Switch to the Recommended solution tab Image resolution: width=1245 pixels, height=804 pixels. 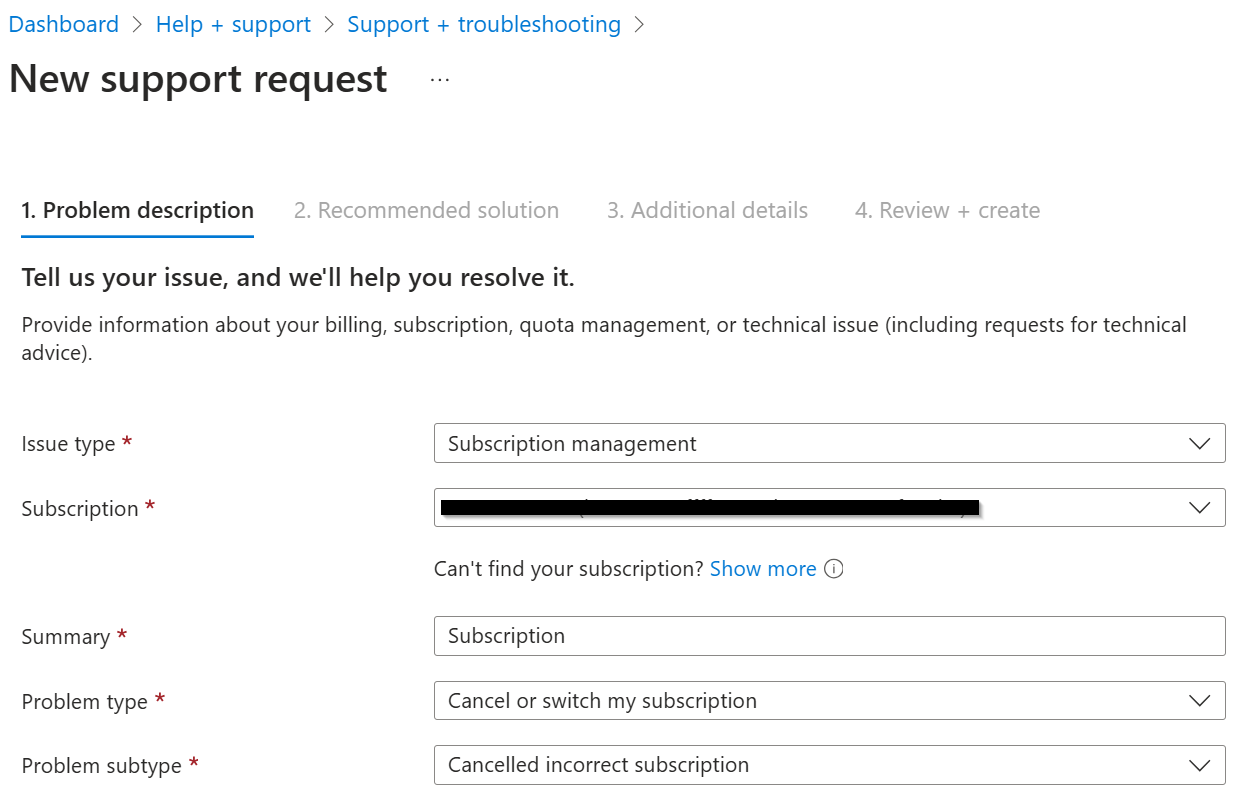coord(426,210)
